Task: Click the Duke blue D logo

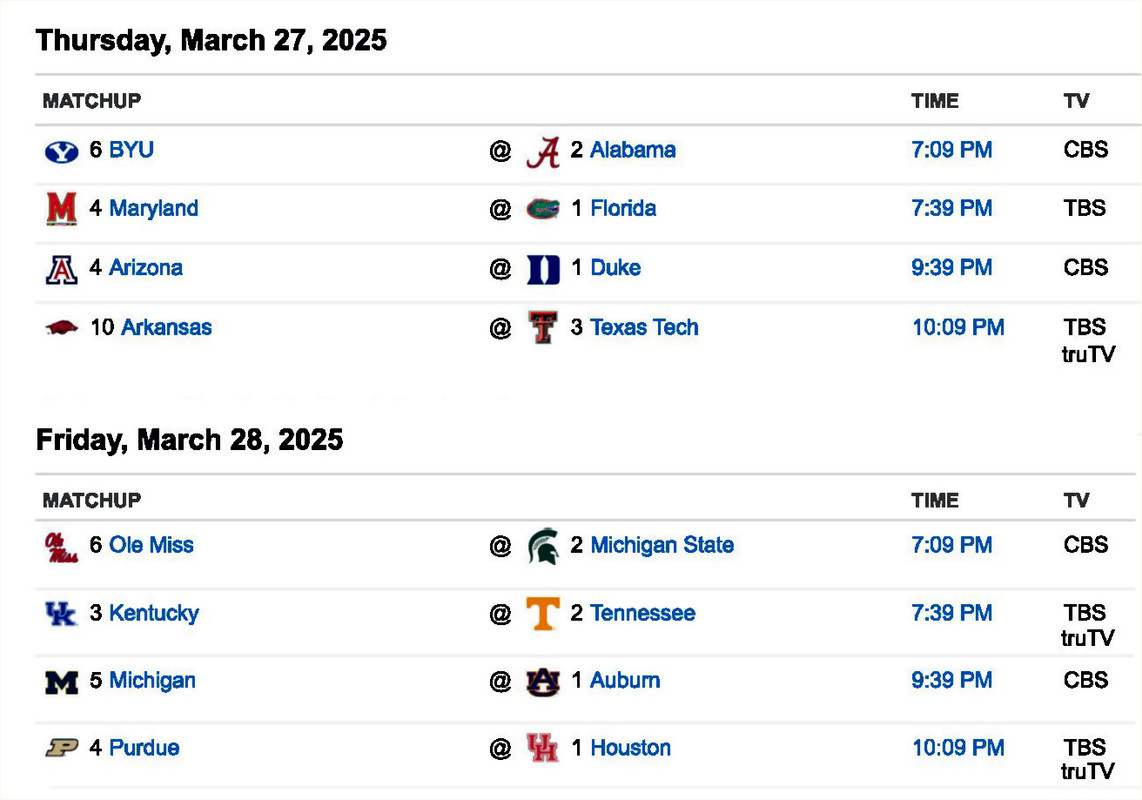Action: 543,269
